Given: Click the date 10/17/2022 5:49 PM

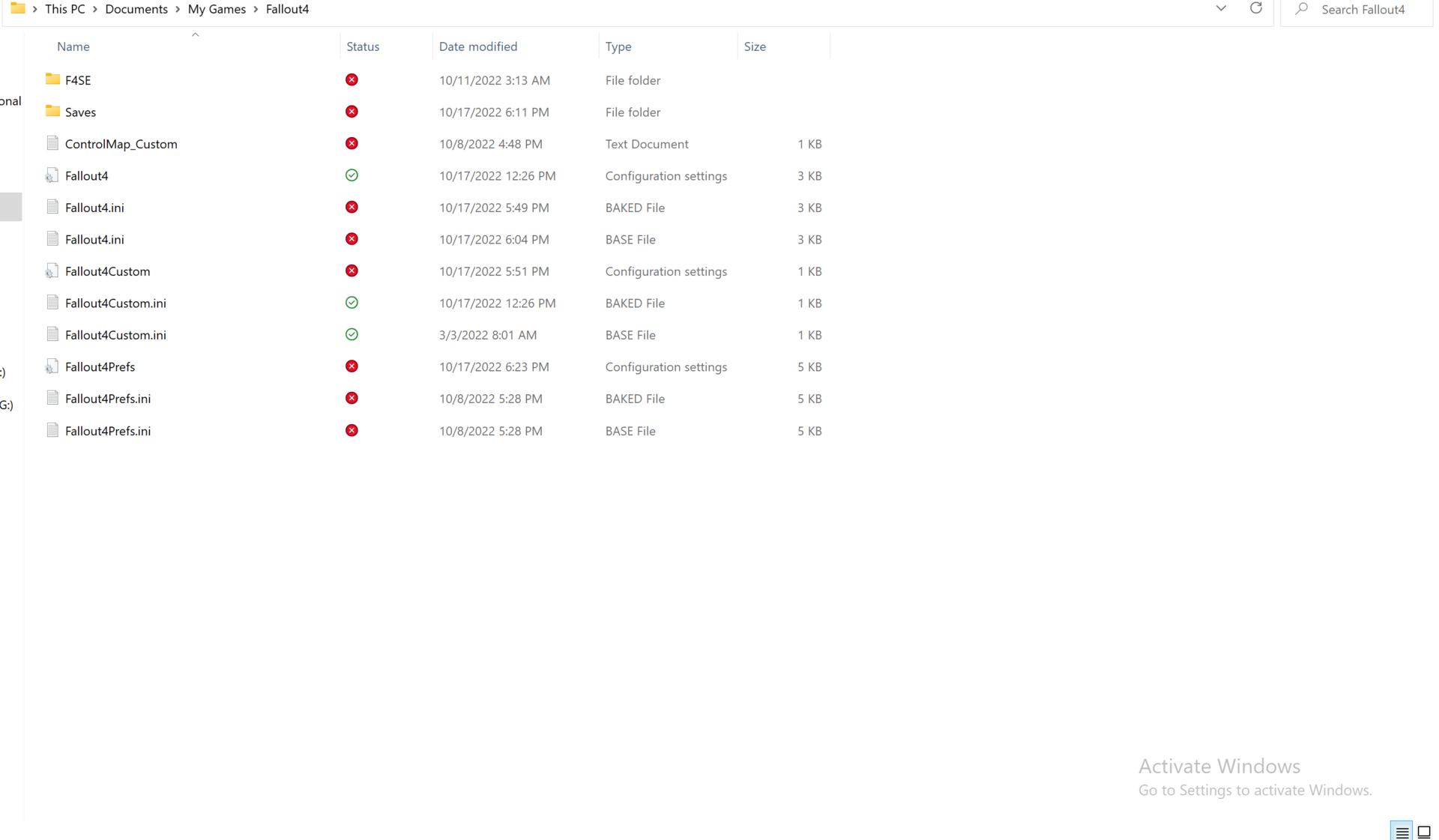Looking at the screenshot, I should pos(494,208).
